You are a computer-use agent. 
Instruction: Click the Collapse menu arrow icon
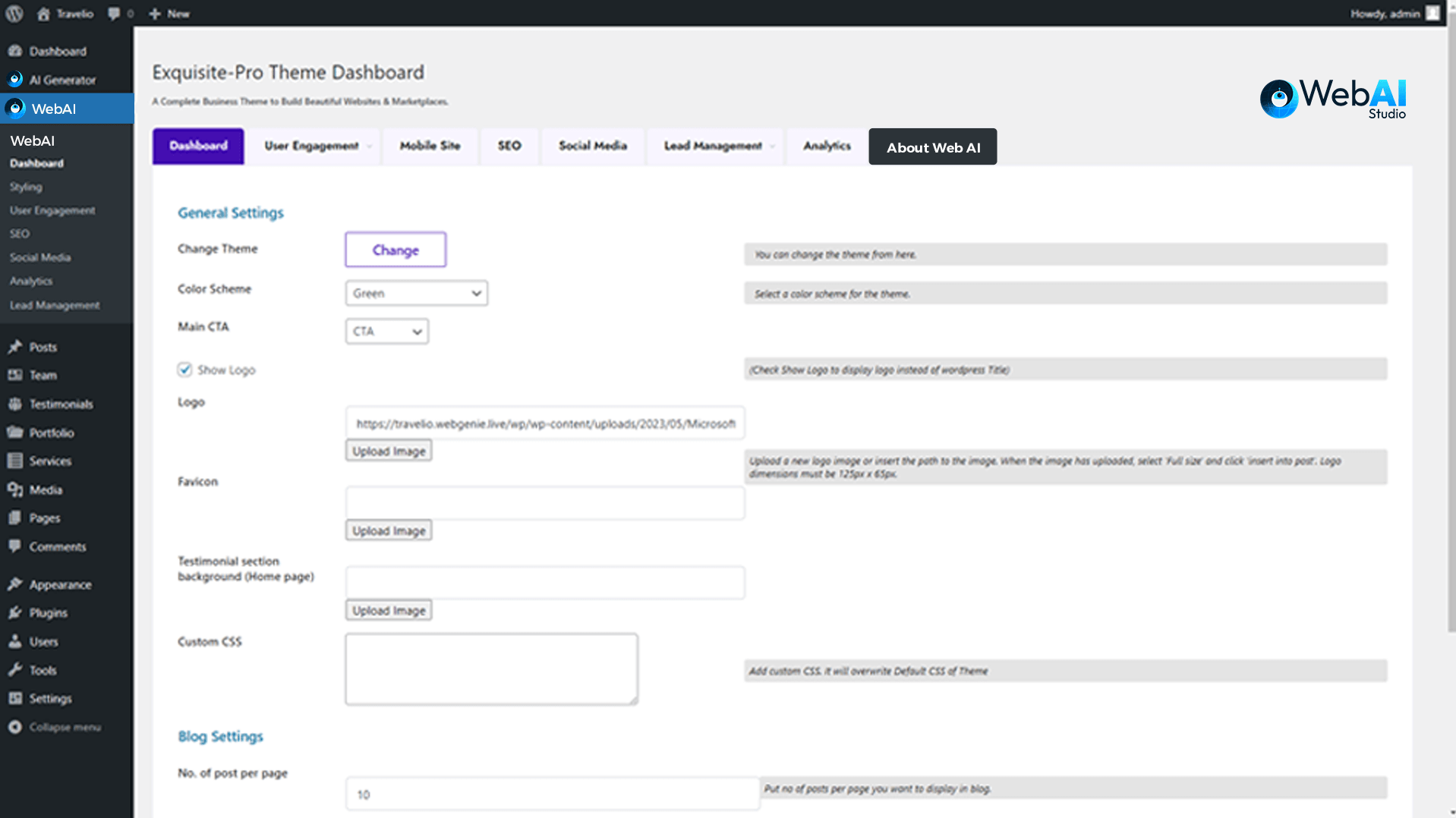[x=14, y=727]
